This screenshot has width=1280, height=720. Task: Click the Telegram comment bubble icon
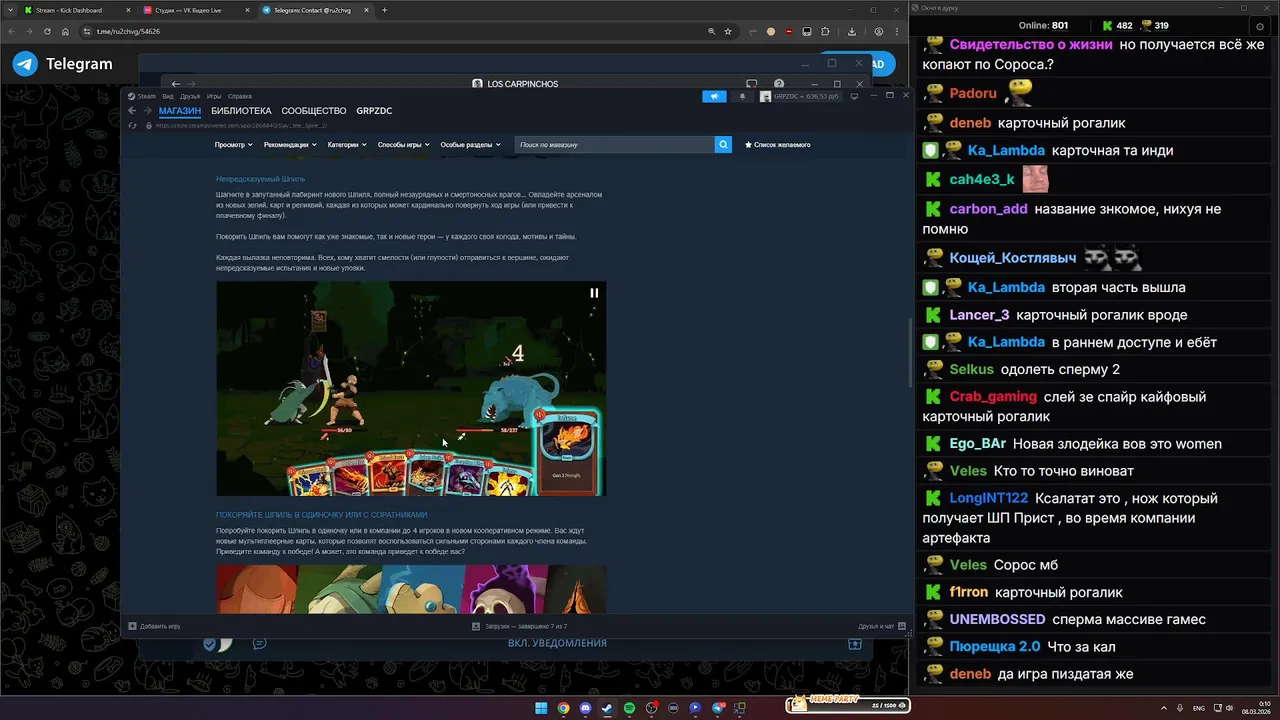click(259, 644)
